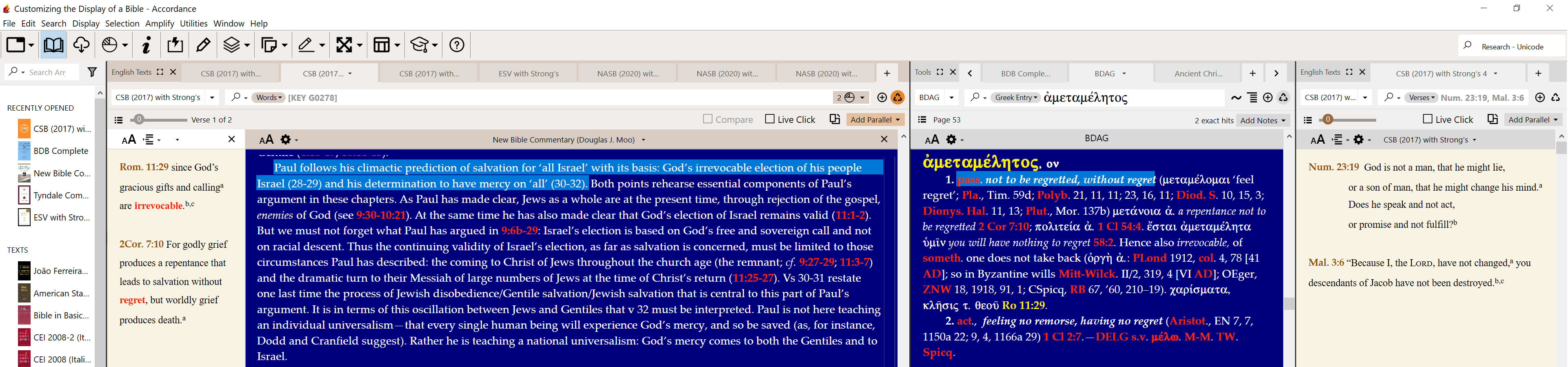Open Tyndale Com... in the recently opened list
1568x367 pixels.
pyautogui.click(x=53, y=196)
